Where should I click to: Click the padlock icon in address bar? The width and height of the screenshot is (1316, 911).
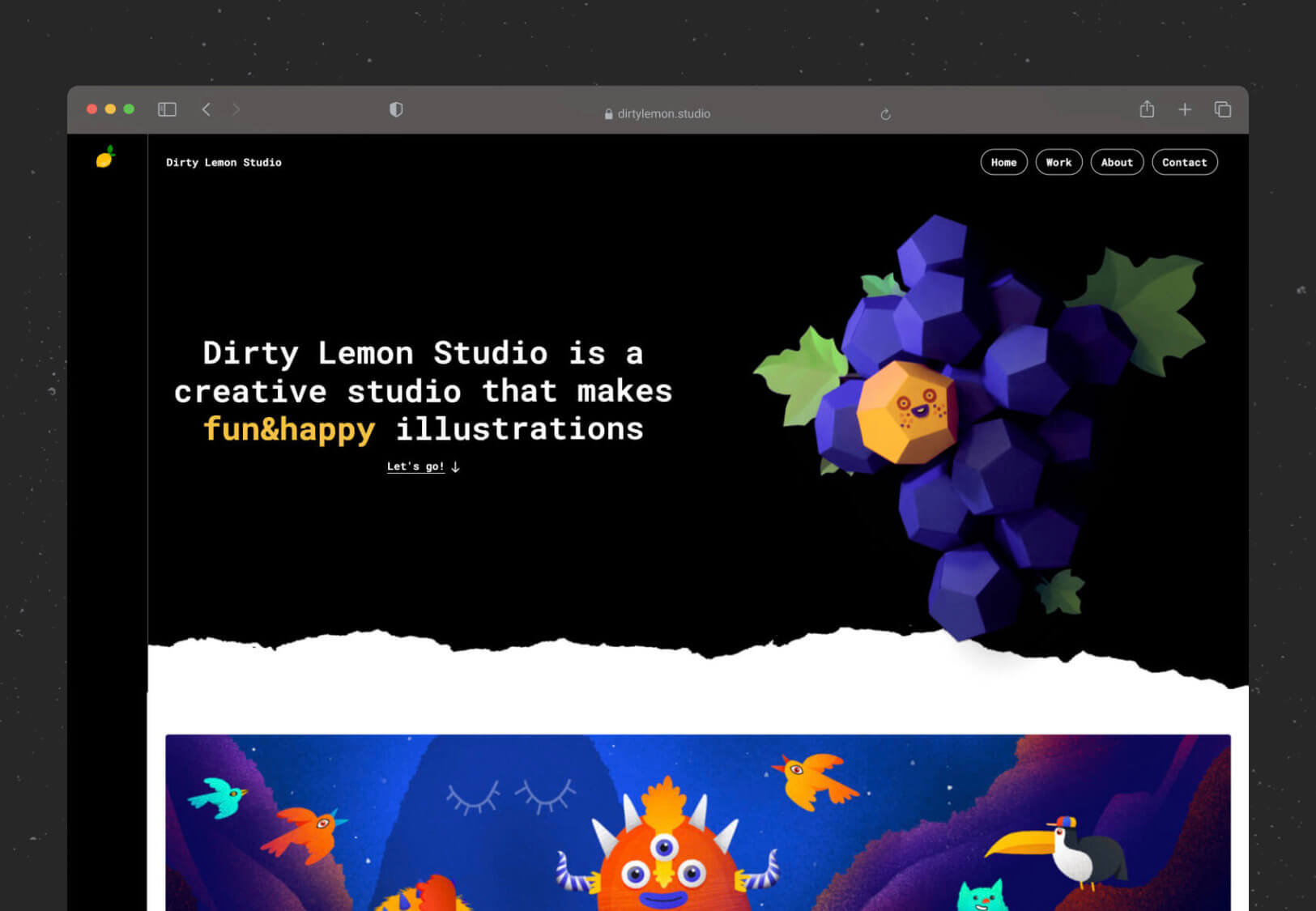609,114
